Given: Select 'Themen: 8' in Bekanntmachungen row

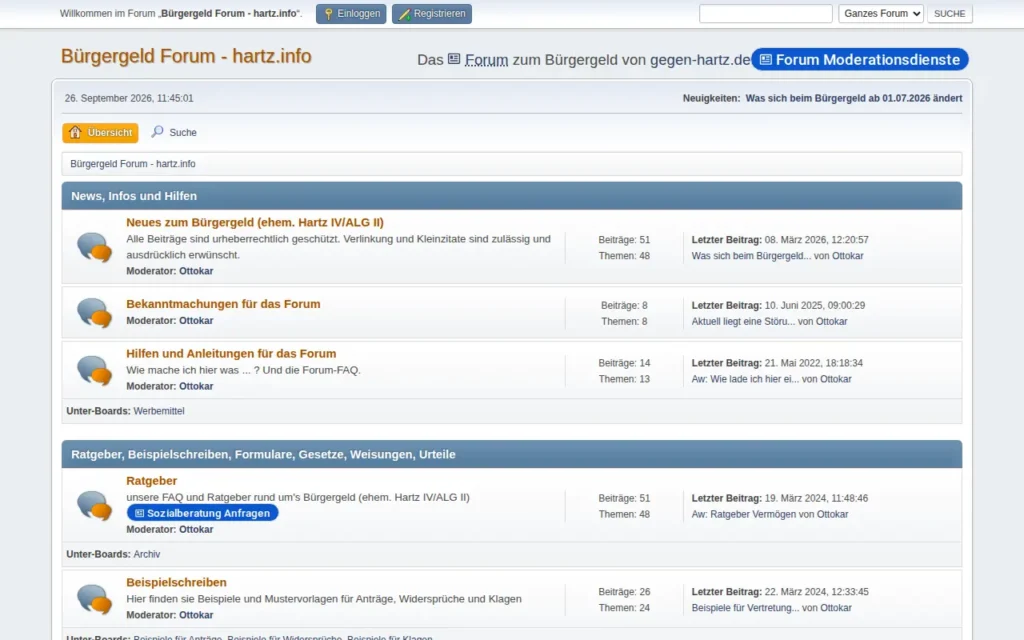Looking at the screenshot, I should click(x=624, y=321).
